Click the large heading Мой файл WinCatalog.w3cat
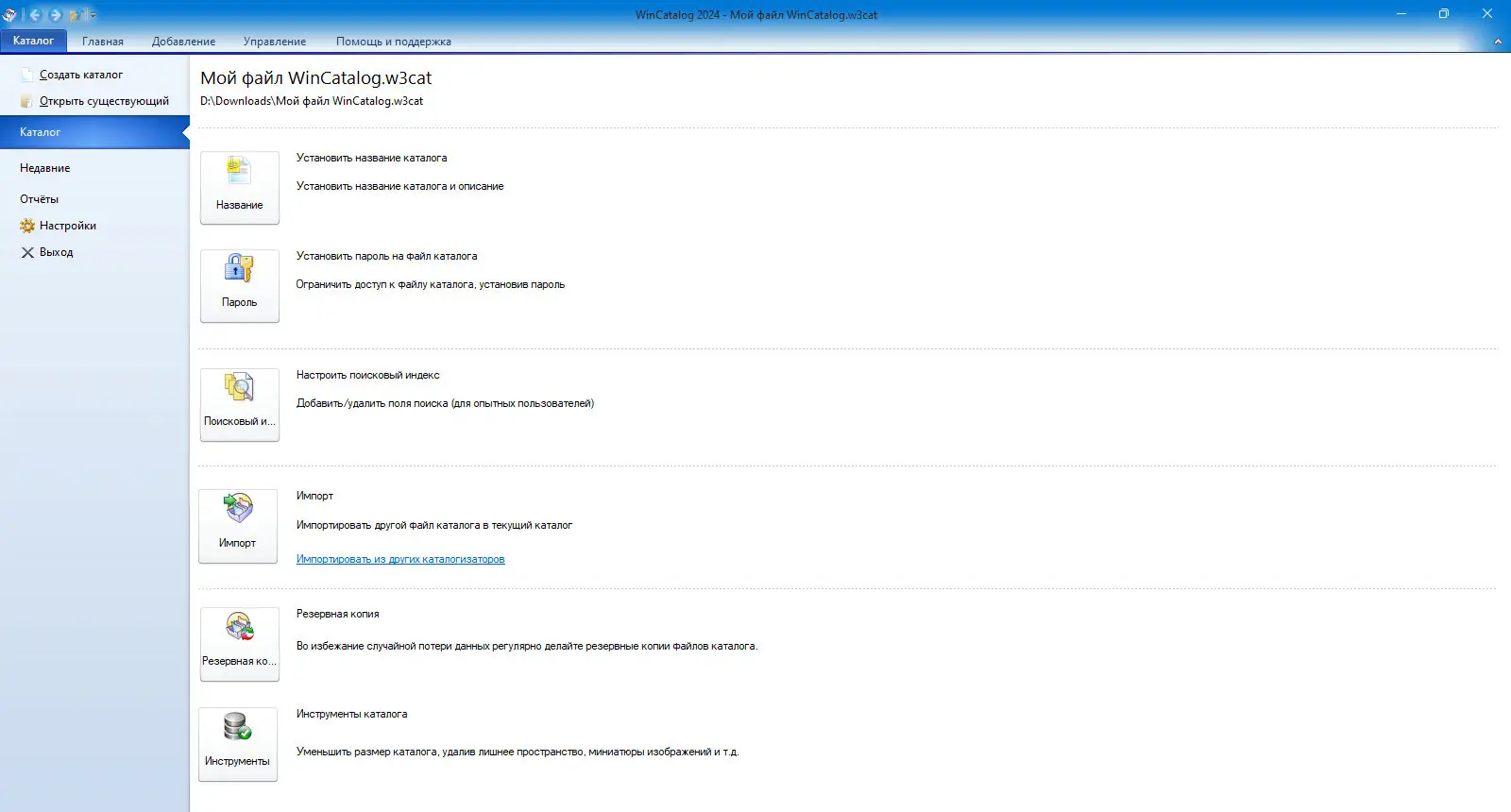Image resolution: width=1511 pixels, height=812 pixels. pos(316,78)
